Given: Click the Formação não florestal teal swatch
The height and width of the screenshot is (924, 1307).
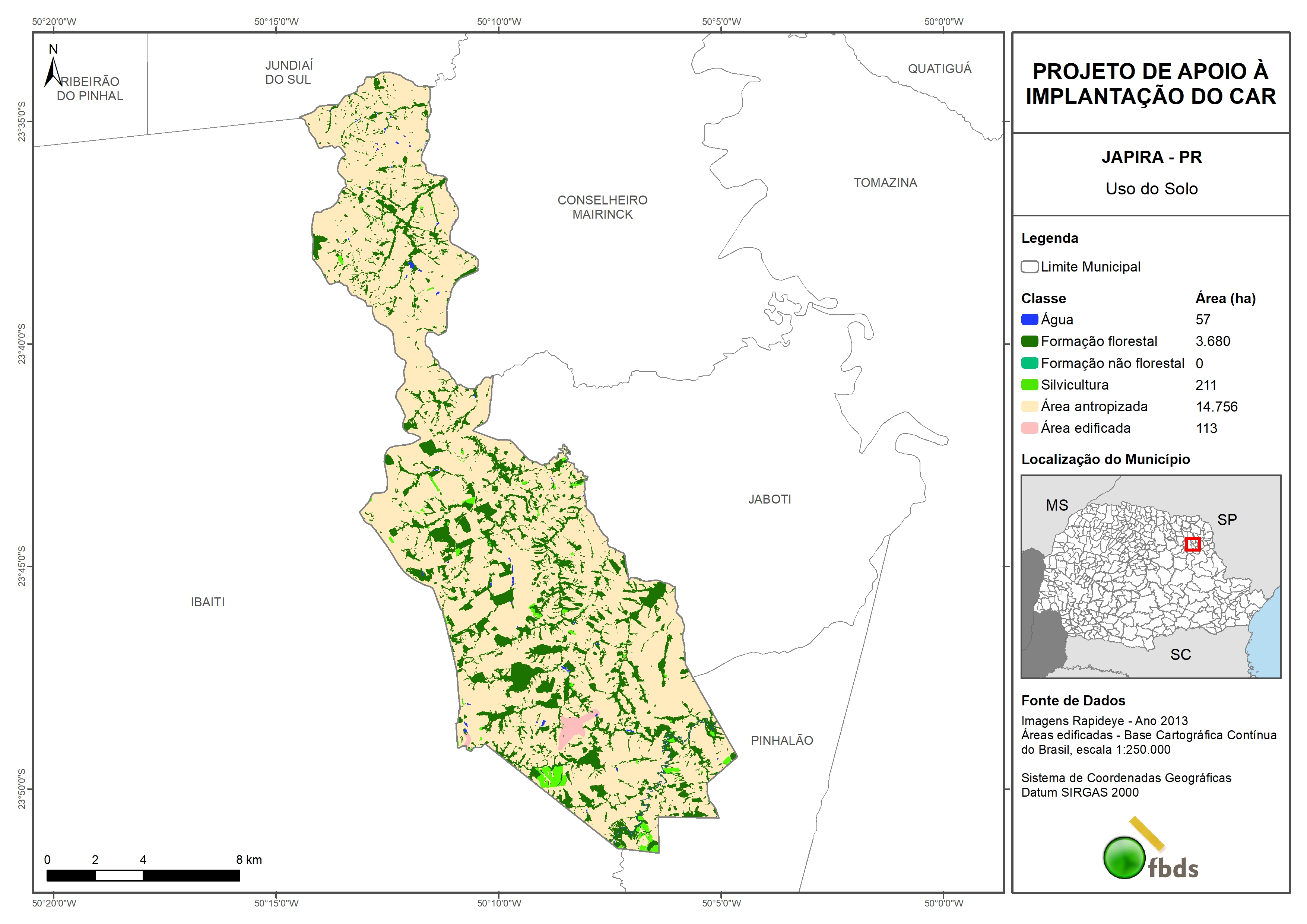Looking at the screenshot, I should click(1029, 363).
